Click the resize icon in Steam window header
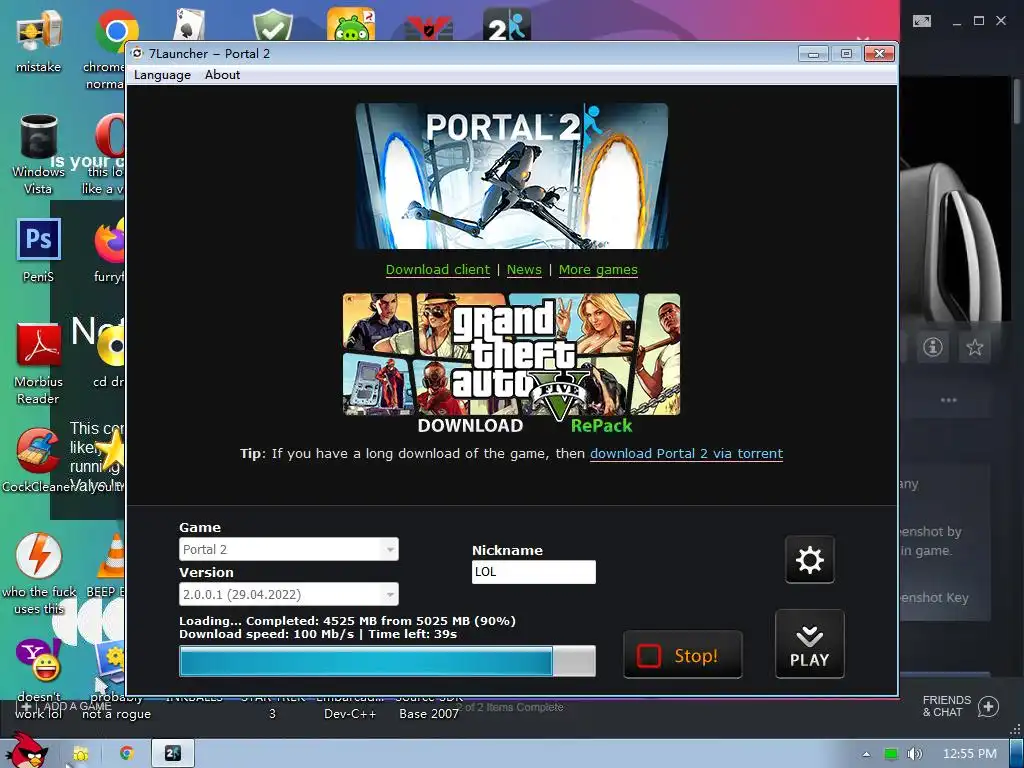This screenshot has height=768, width=1024. (x=922, y=21)
